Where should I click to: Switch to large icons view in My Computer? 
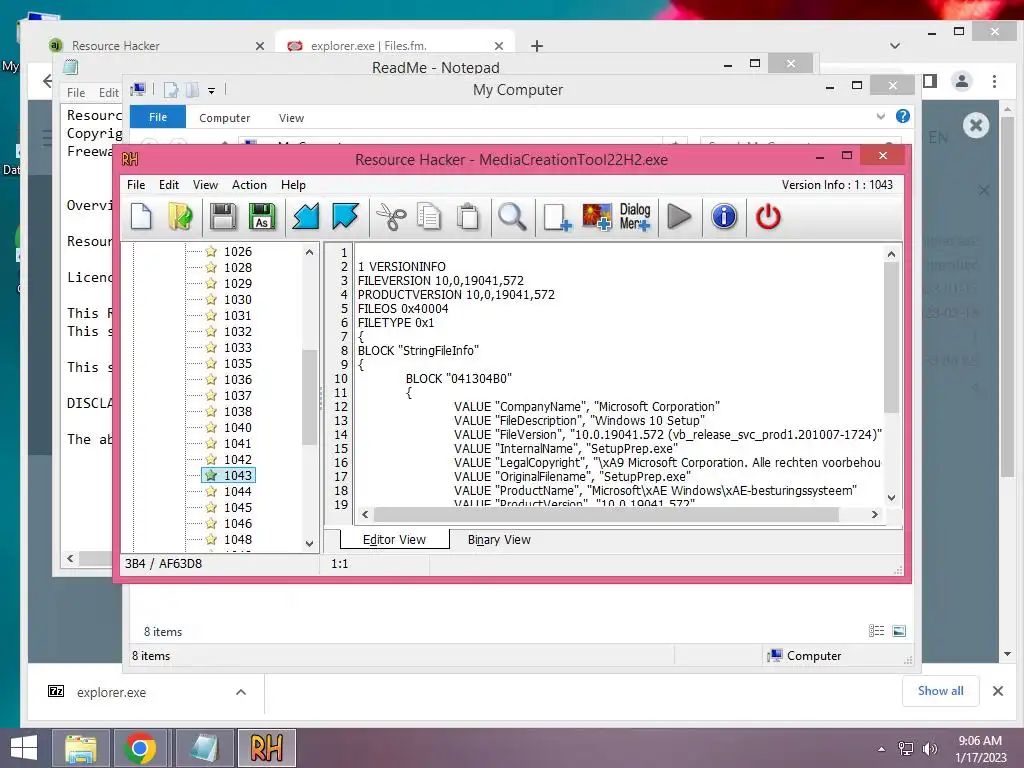click(x=899, y=631)
